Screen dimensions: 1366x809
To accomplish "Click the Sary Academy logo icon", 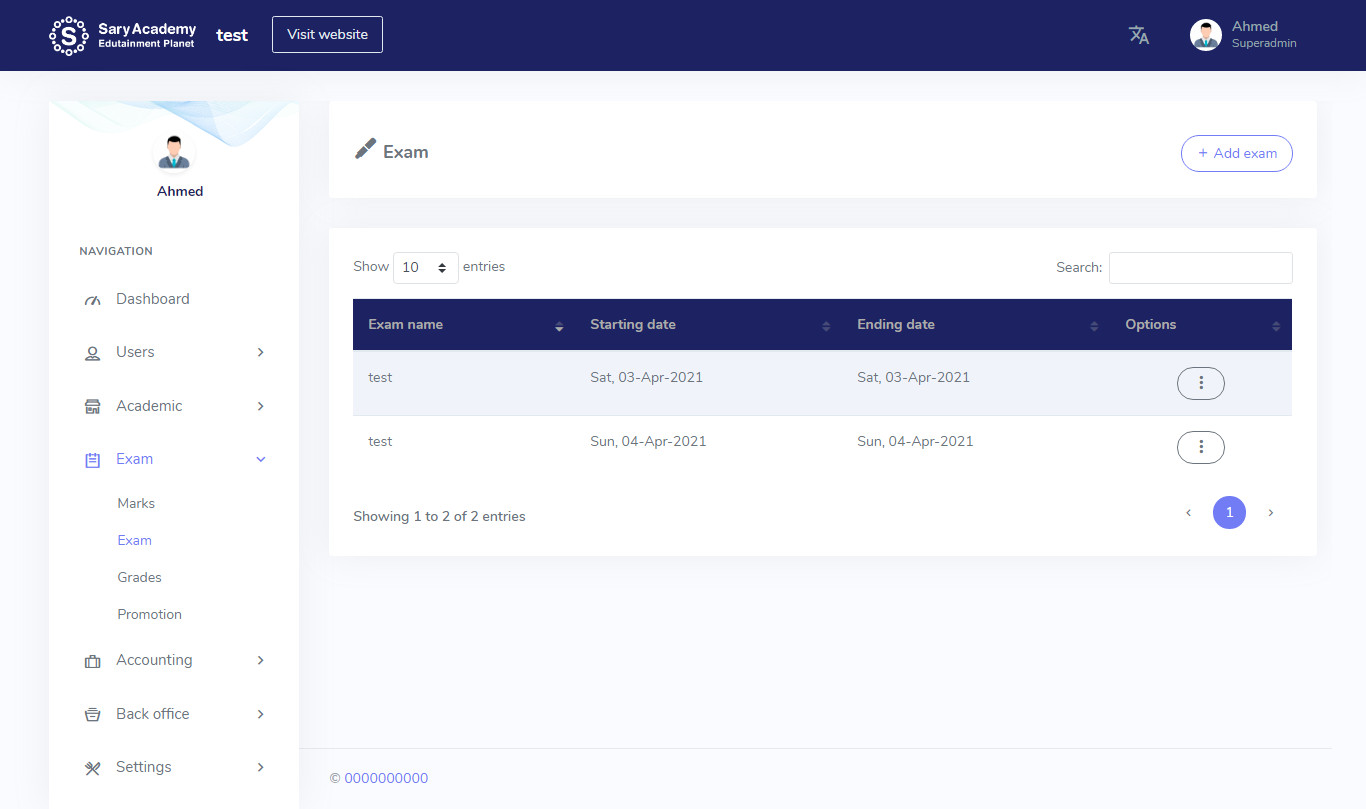I will point(69,36).
